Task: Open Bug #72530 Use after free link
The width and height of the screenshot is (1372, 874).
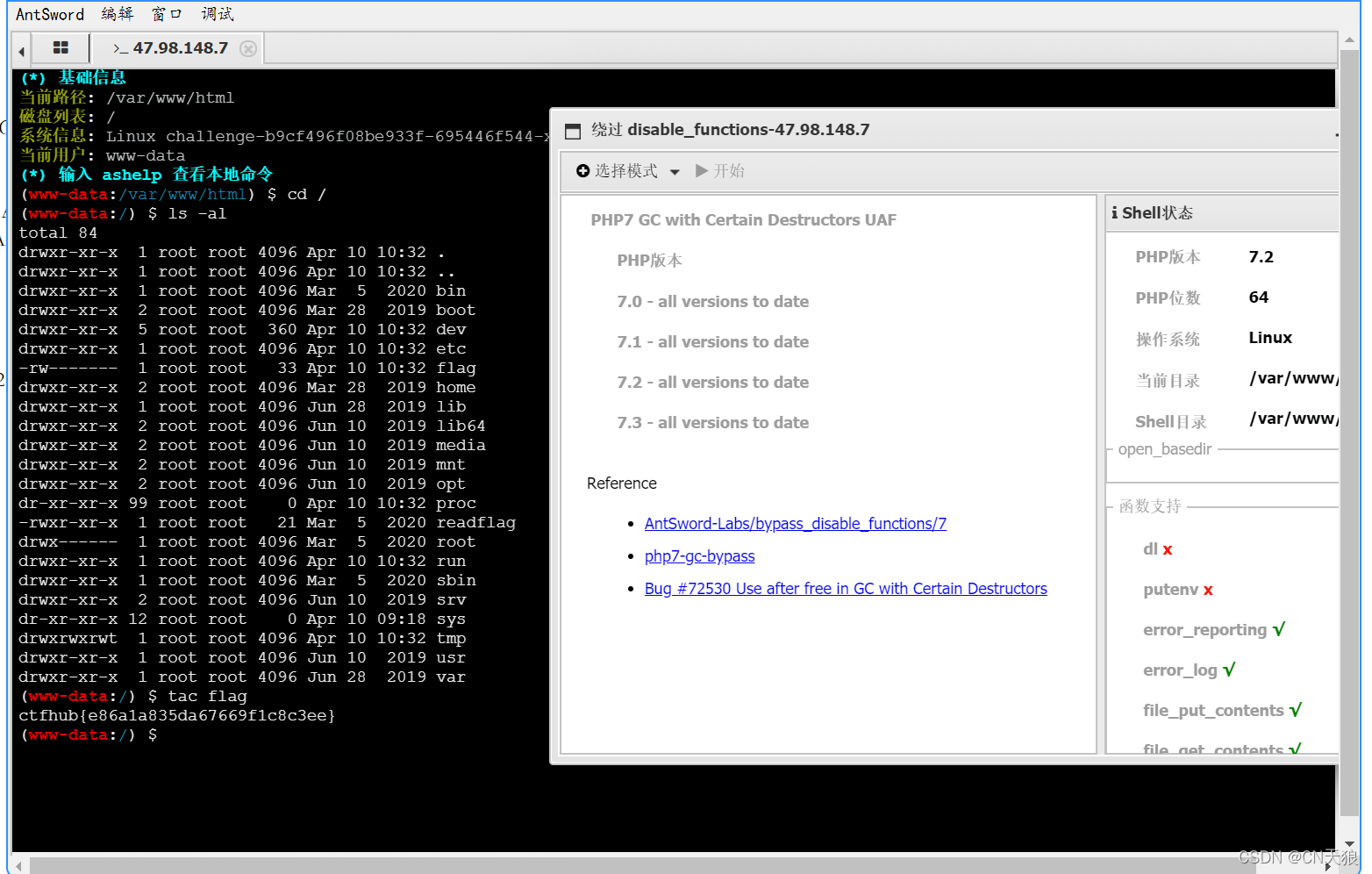Action: point(845,589)
